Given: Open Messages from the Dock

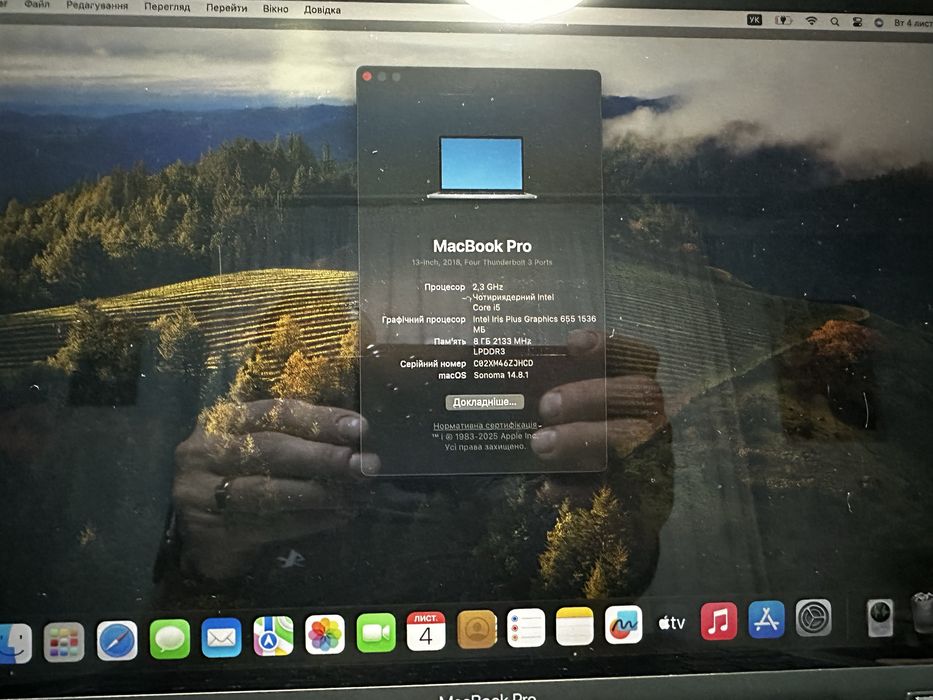Looking at the screenshot, I should click(170, 639).
